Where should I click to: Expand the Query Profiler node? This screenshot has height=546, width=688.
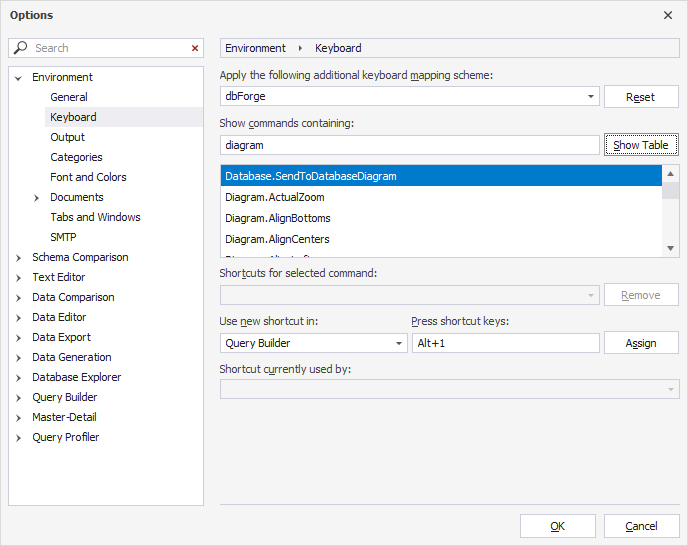(x=18, y=438)
